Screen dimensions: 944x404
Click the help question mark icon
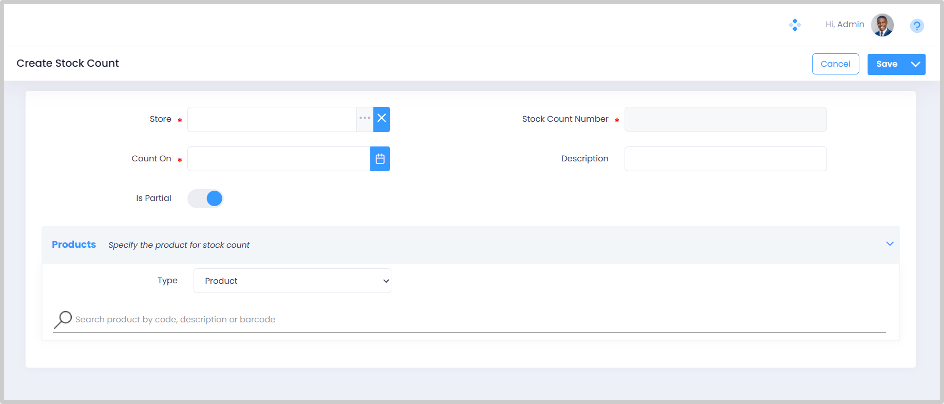pyautogui.click(x=916, y=26)
